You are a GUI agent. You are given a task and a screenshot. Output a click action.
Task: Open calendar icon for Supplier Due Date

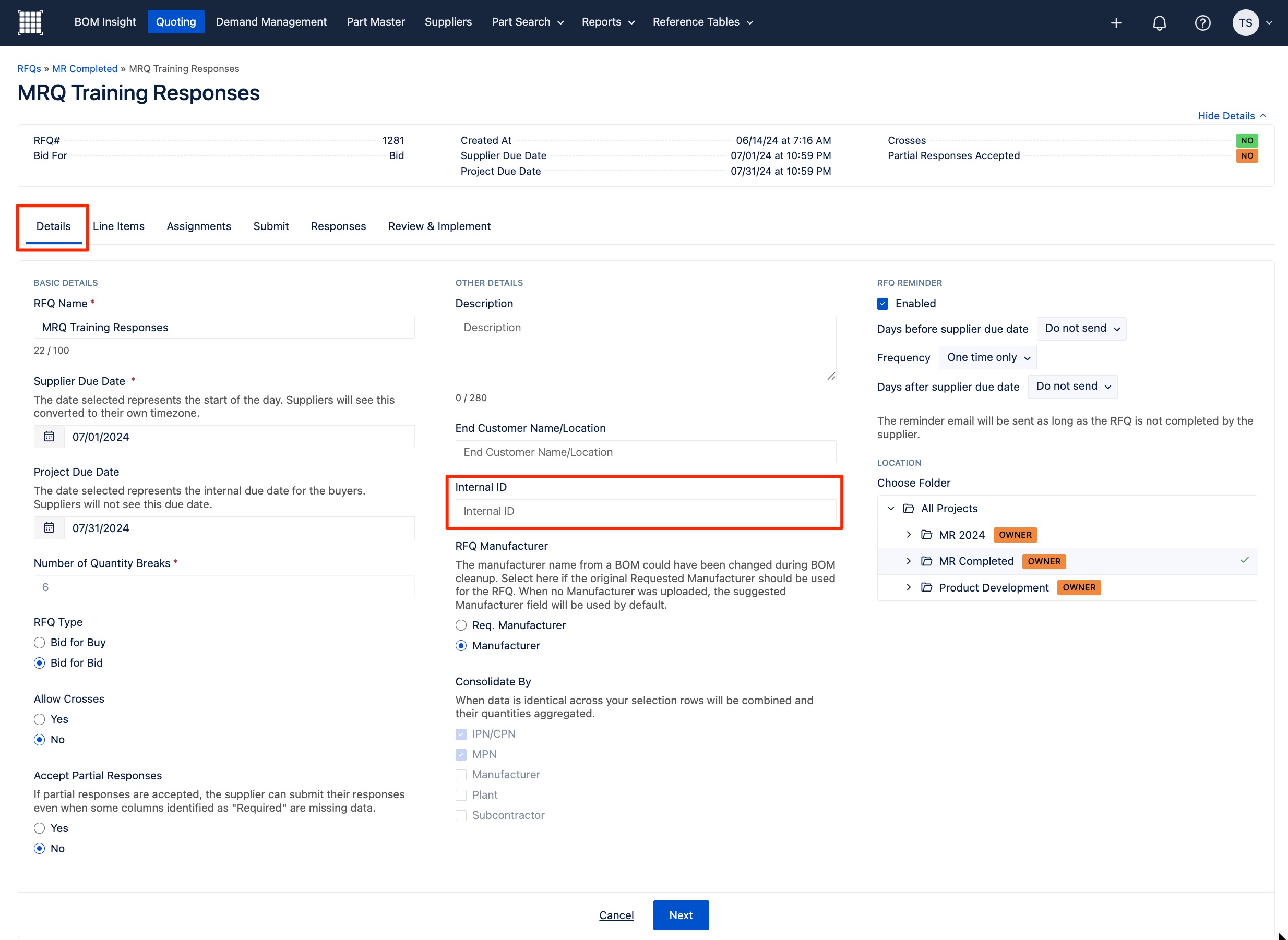point(49,437)
